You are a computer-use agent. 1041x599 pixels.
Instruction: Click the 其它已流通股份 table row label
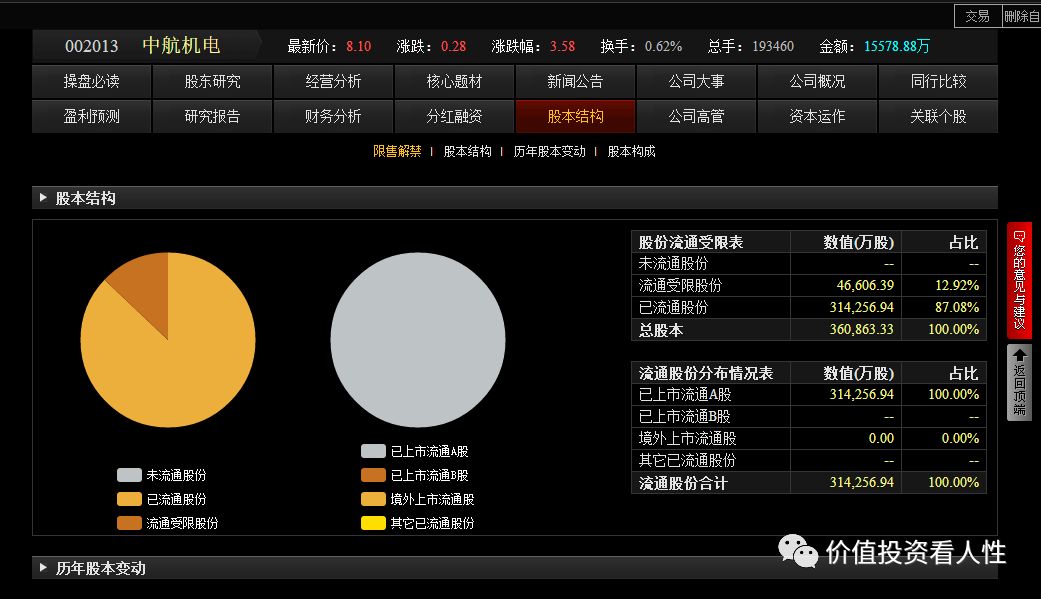click(x=687, y=460)
